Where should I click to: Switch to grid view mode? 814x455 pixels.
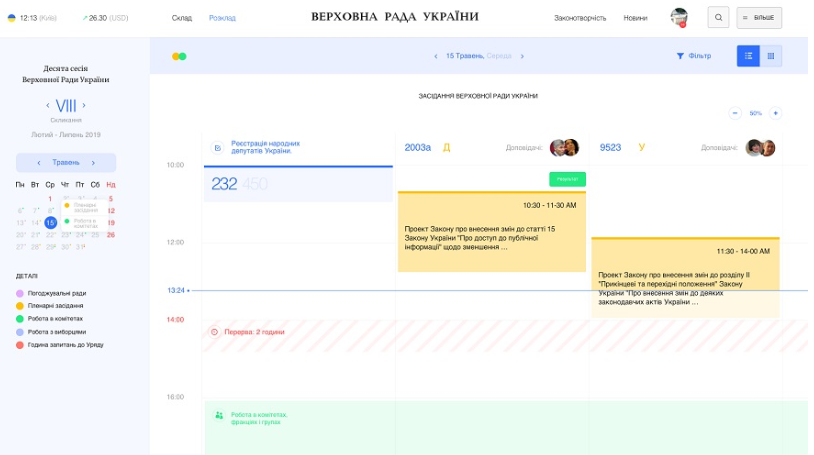(x=770, y=56)
